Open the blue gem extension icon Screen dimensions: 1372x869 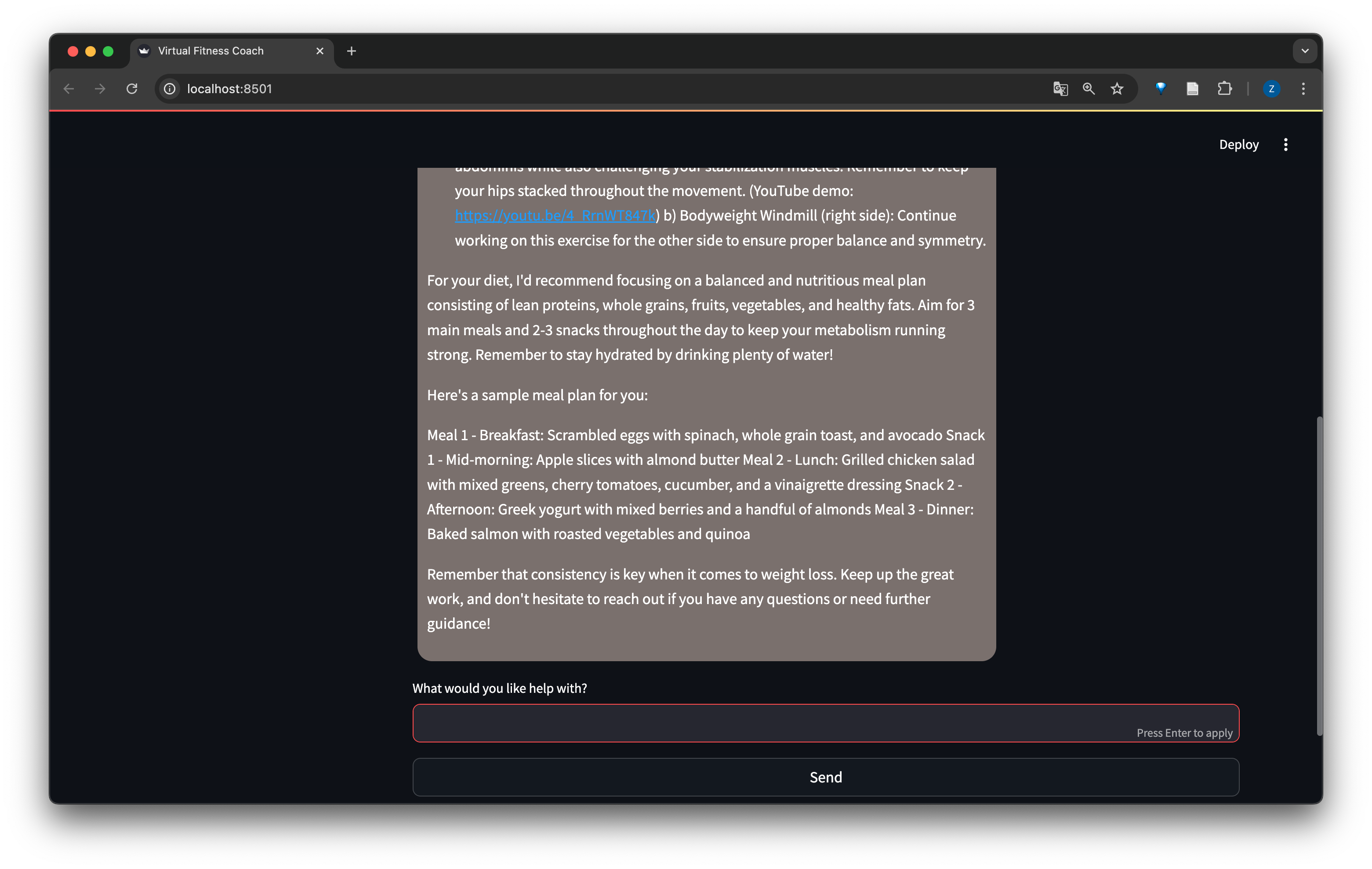1161,88
